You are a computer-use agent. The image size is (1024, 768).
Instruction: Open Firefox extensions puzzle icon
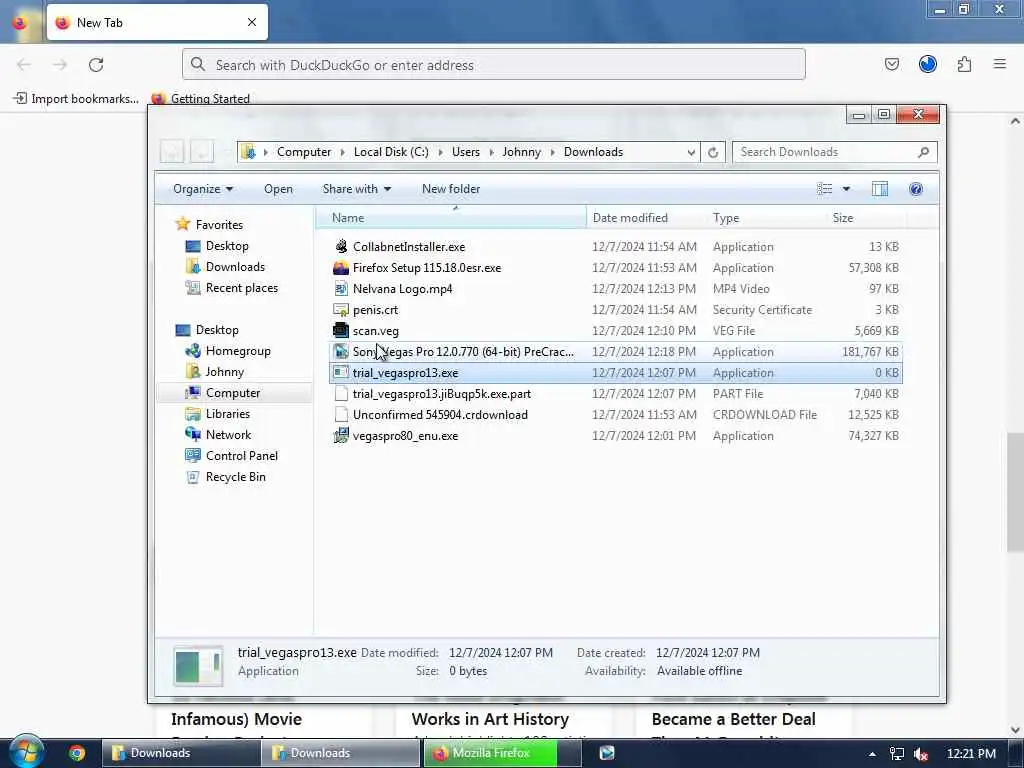click(964, 64)
